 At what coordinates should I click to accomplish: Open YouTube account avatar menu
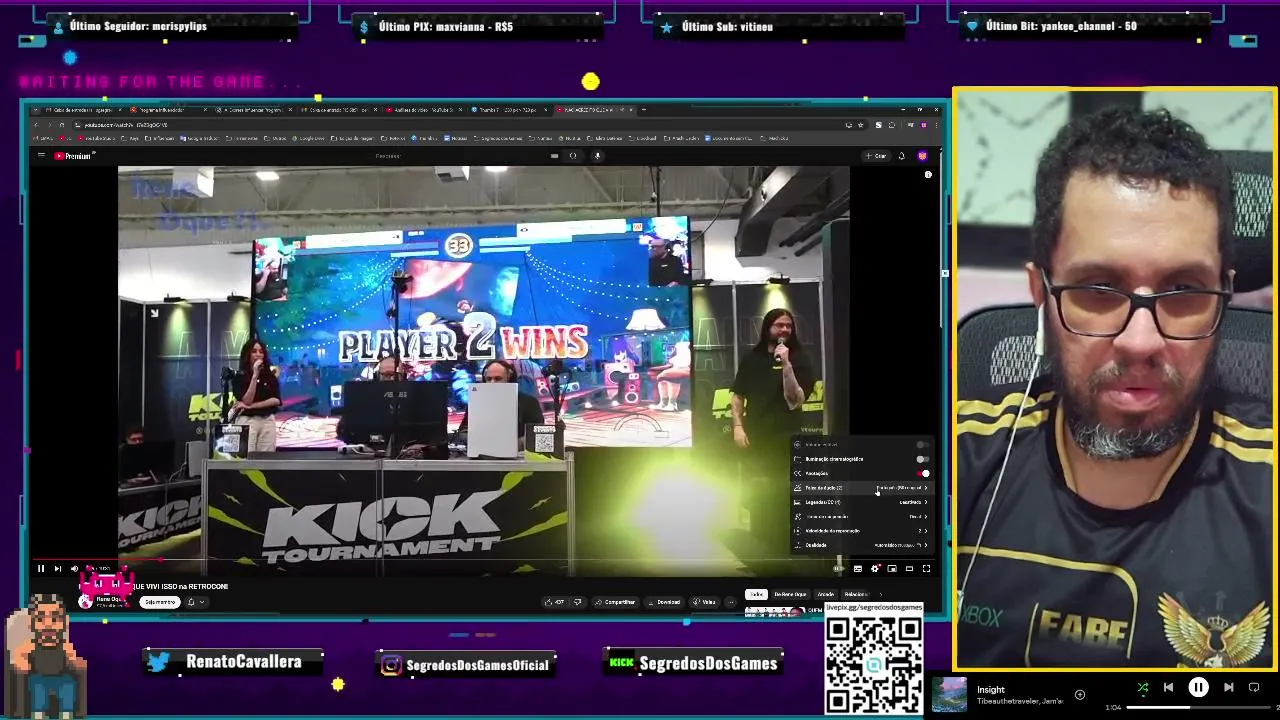[x=922, y=156]
